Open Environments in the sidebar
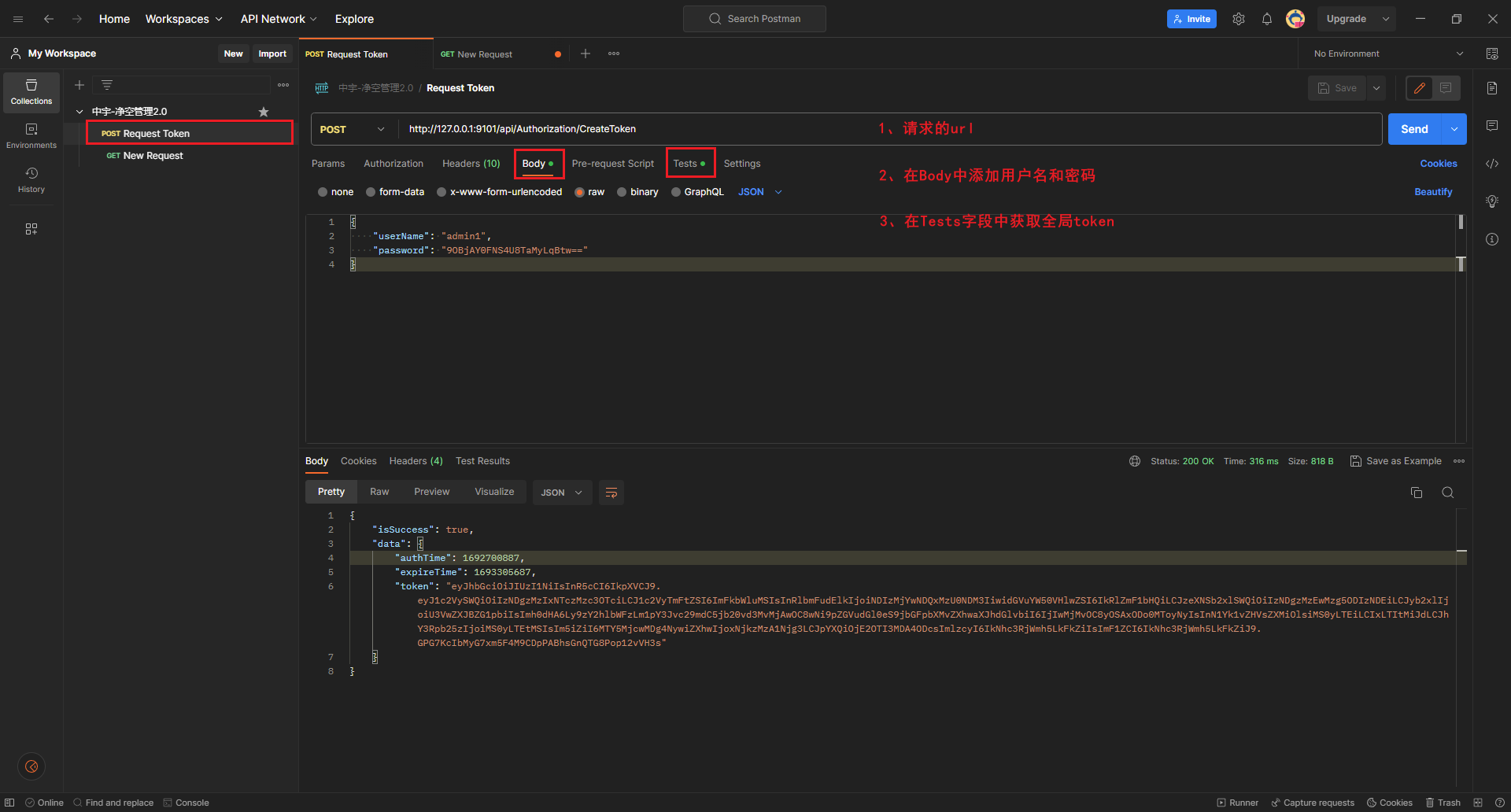 pos(31,136)
